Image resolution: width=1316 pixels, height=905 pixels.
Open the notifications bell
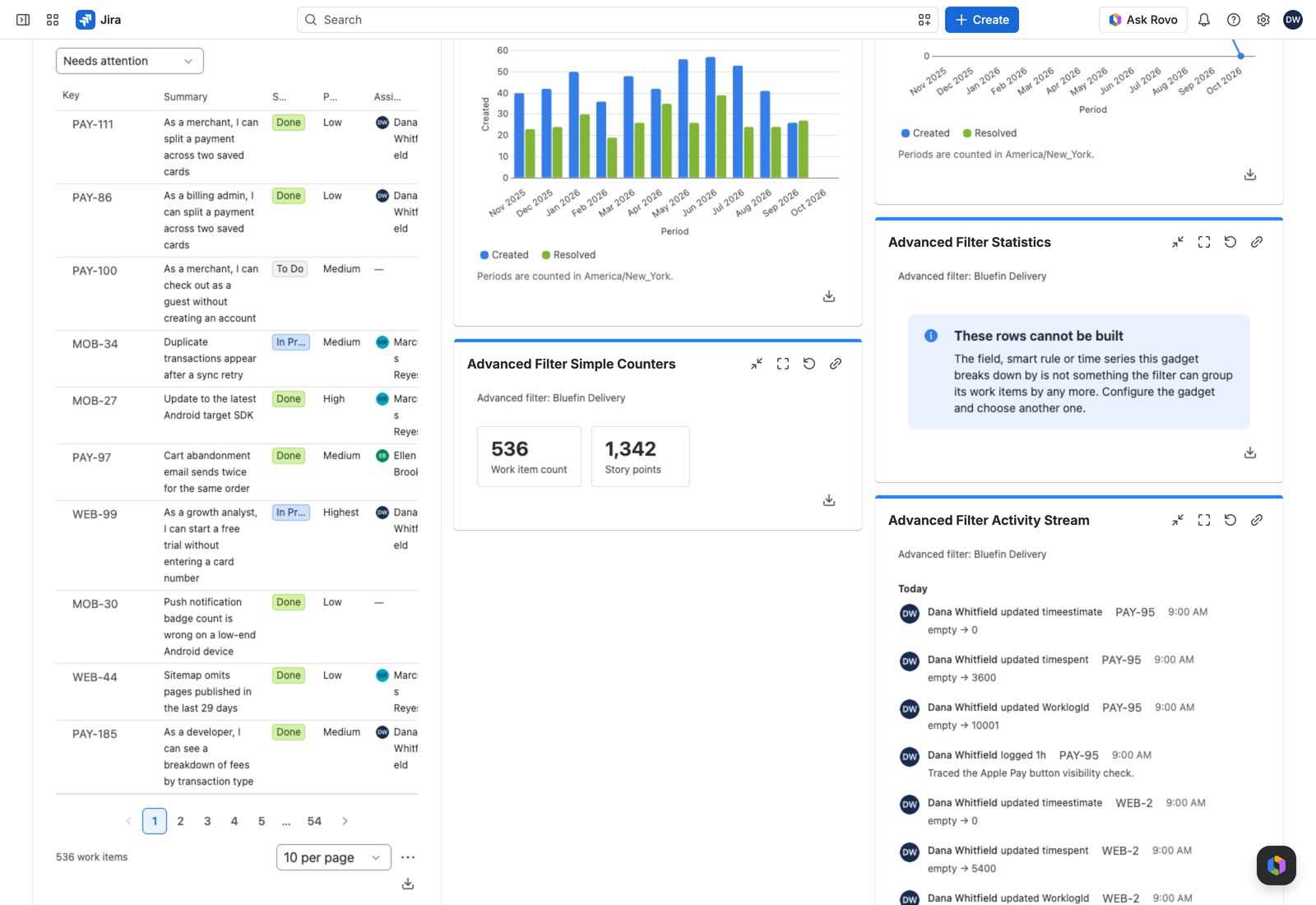tap(1204, 20)
